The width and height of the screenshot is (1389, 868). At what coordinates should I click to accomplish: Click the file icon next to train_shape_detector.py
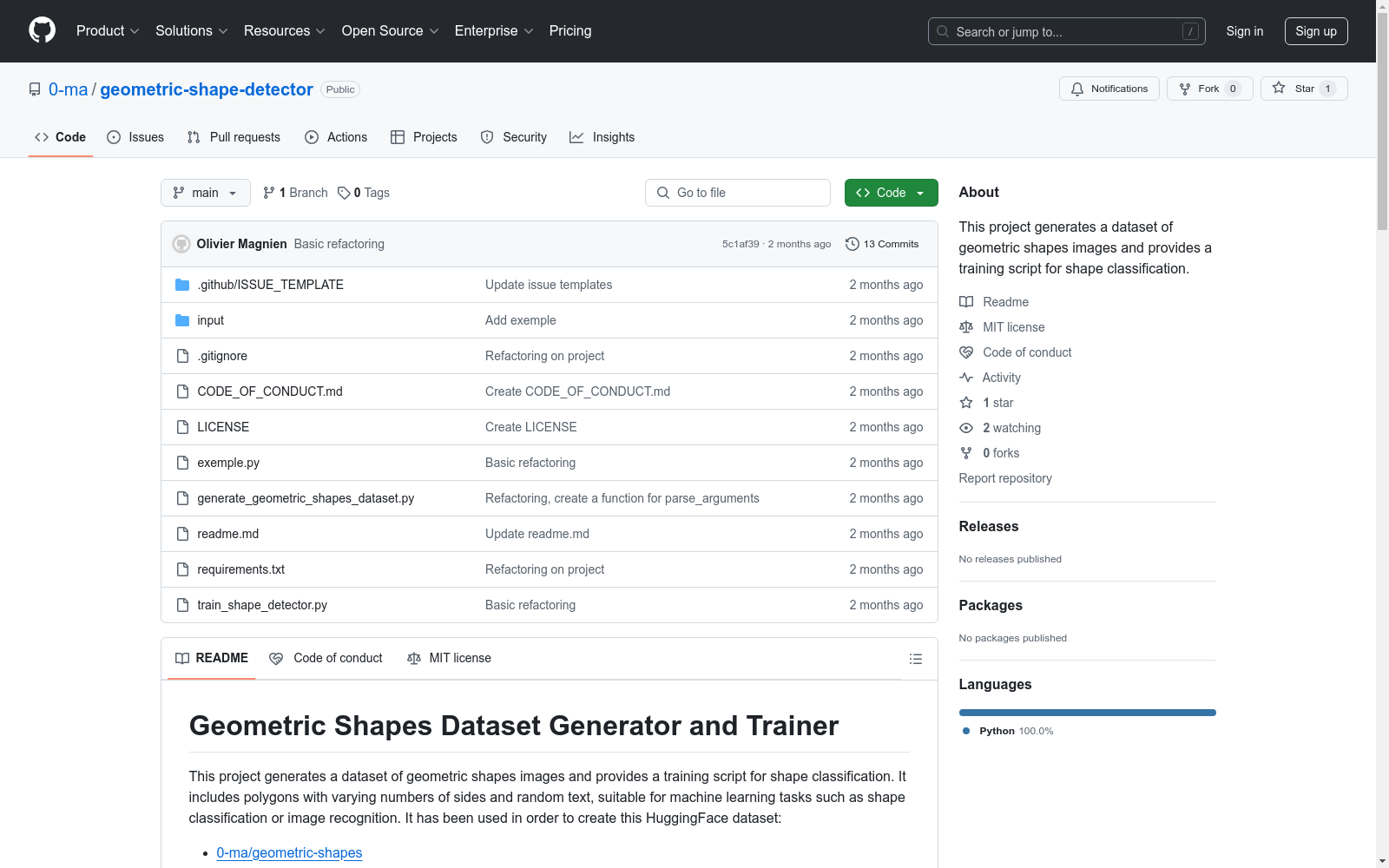(x=182, y=605)
